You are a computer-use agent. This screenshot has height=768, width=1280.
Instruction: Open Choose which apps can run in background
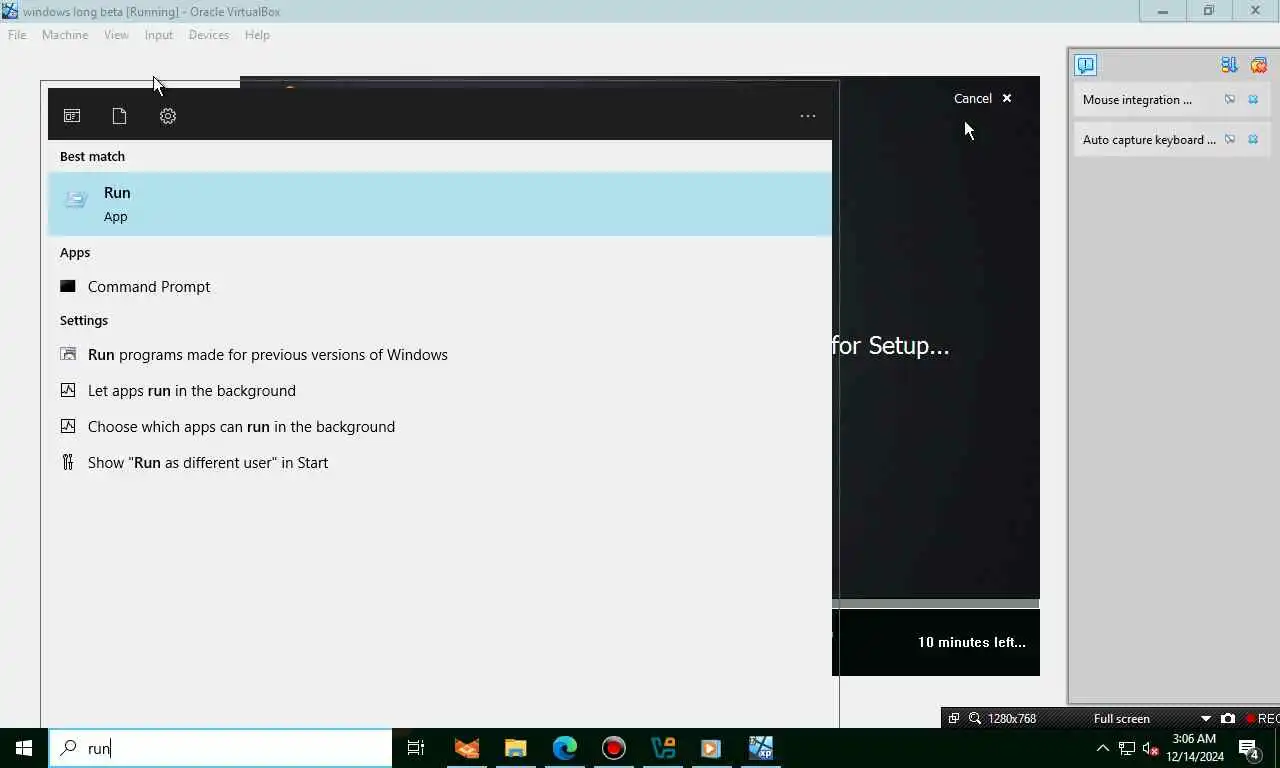(x=440, y=426)
